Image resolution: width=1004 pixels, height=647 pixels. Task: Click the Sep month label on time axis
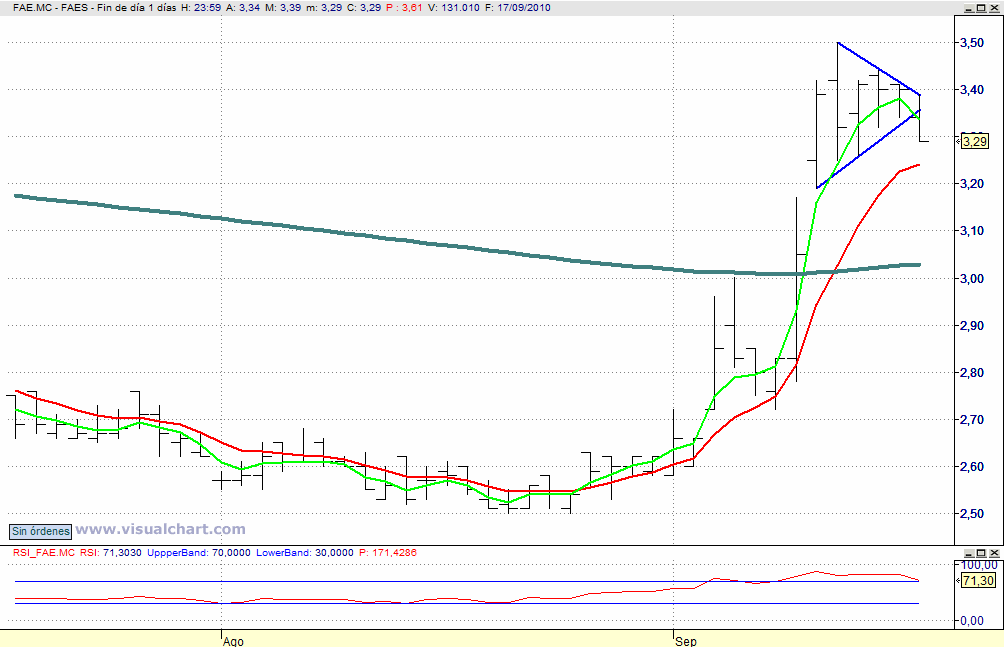pos(686,641)
